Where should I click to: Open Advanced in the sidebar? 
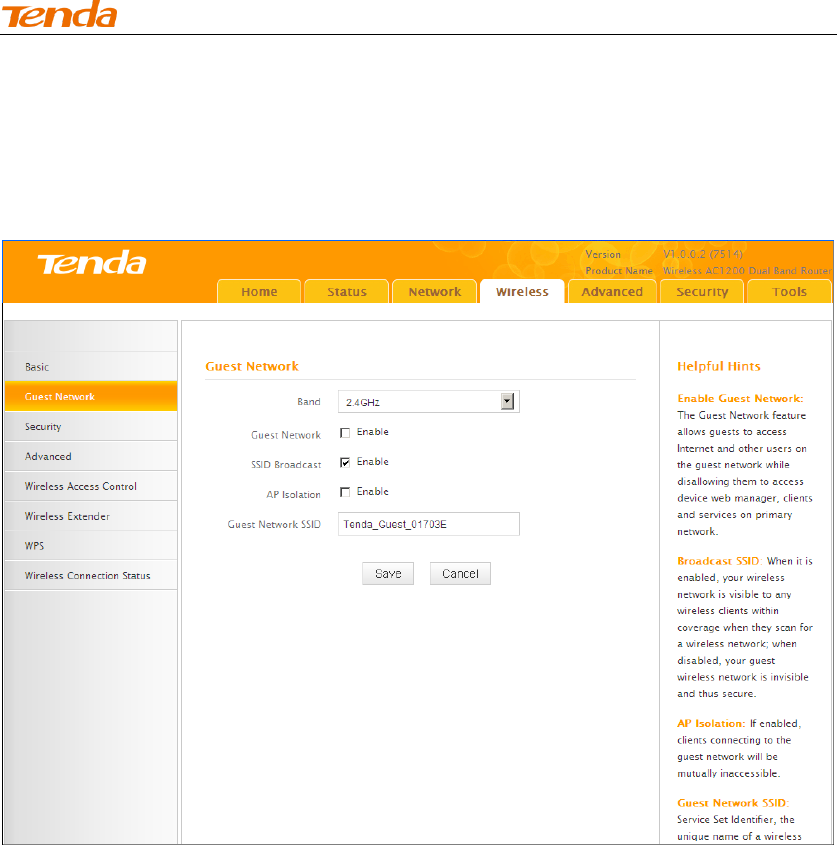(91, 456)
